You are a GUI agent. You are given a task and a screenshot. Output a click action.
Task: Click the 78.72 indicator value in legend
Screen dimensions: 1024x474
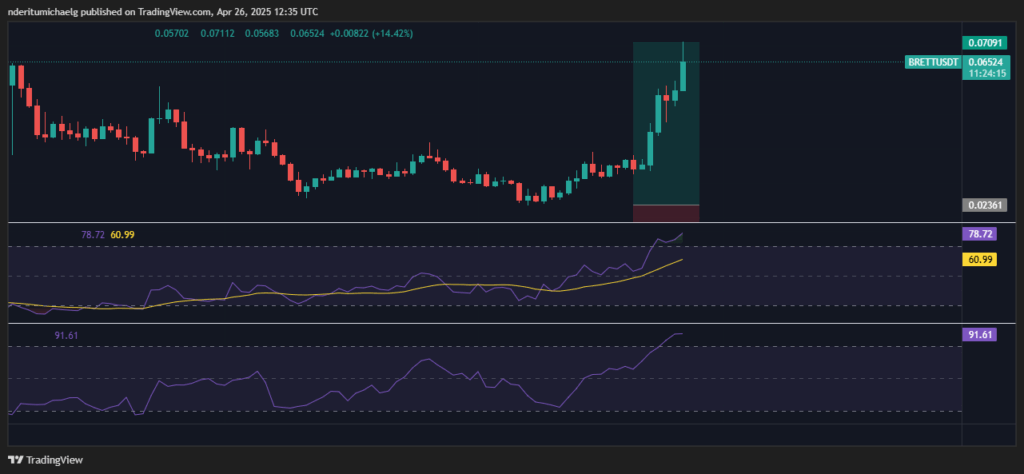point(93,234)
